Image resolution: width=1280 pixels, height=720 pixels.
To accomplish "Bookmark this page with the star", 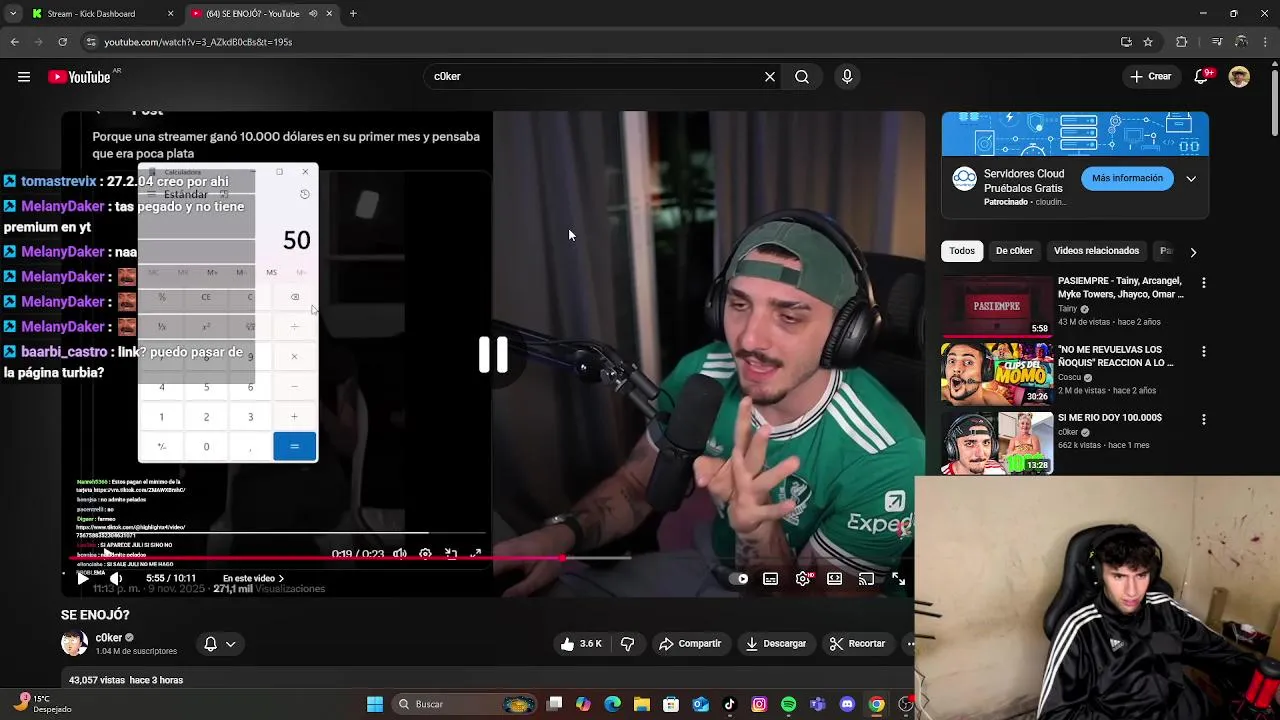I will point(1148,42).
